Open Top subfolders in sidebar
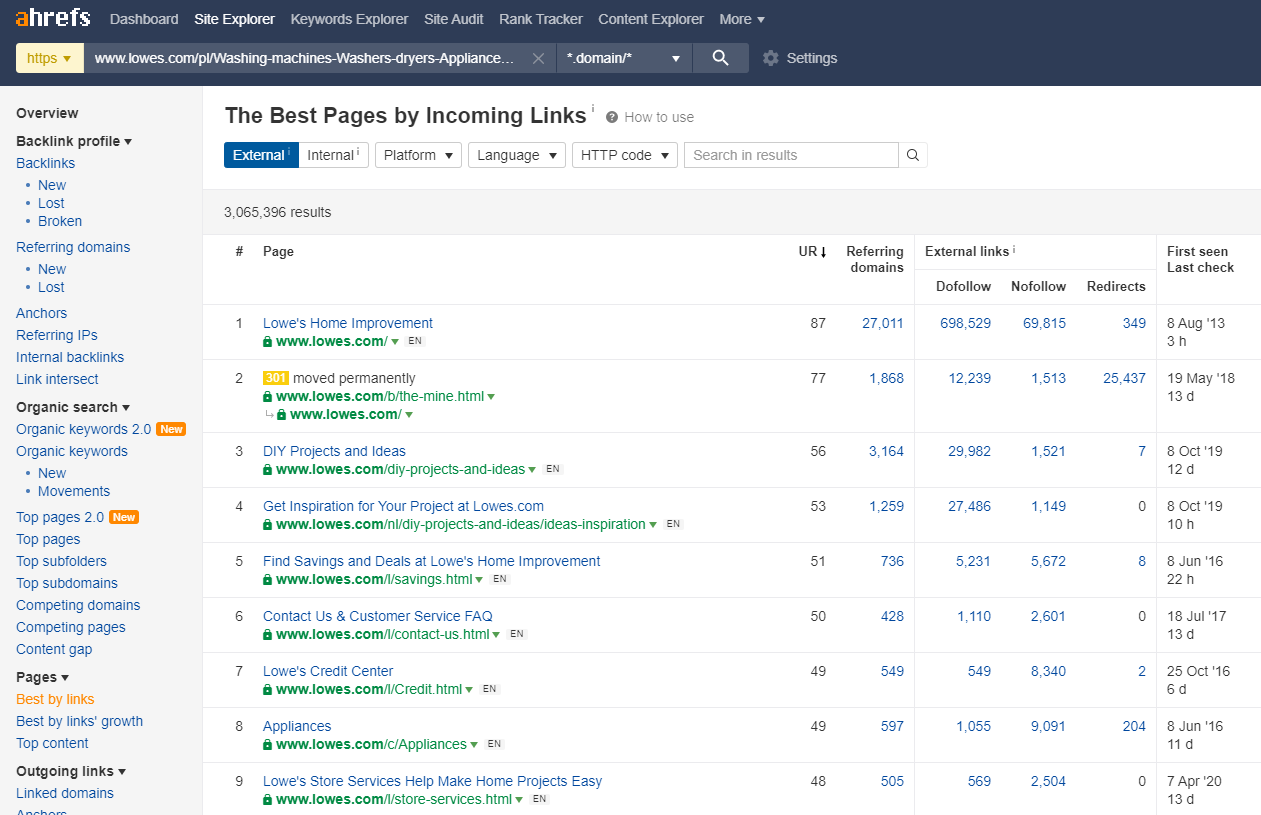Image resolution: width=1261 pixels, height=815 pixels. click(x=61, y=561)
